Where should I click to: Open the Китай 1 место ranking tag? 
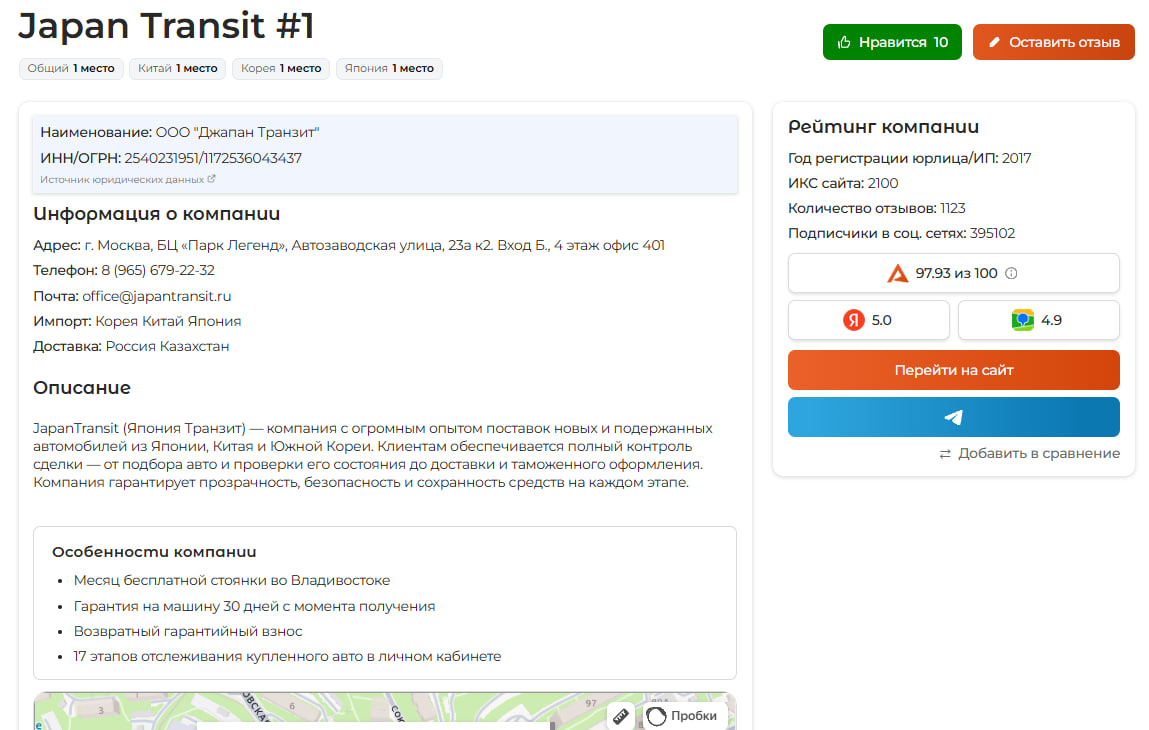point(178,68)
